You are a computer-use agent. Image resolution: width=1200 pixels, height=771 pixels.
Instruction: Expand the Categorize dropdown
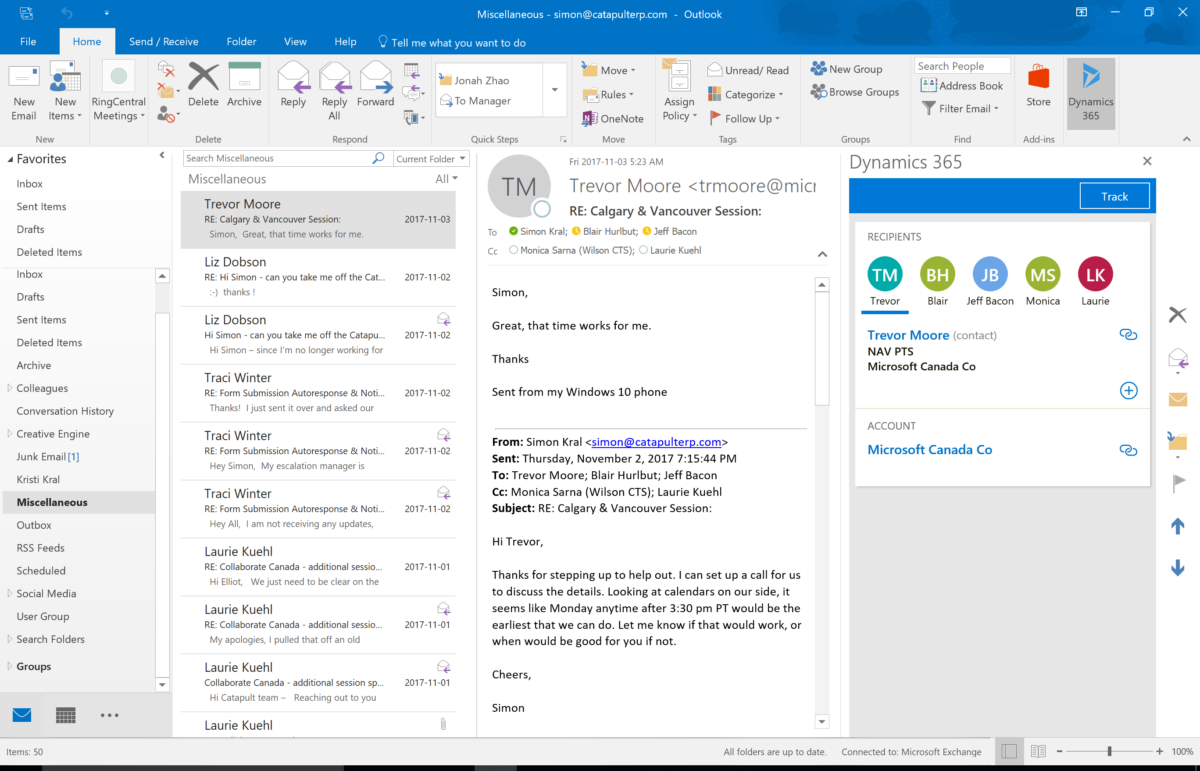tap(745, 95)
